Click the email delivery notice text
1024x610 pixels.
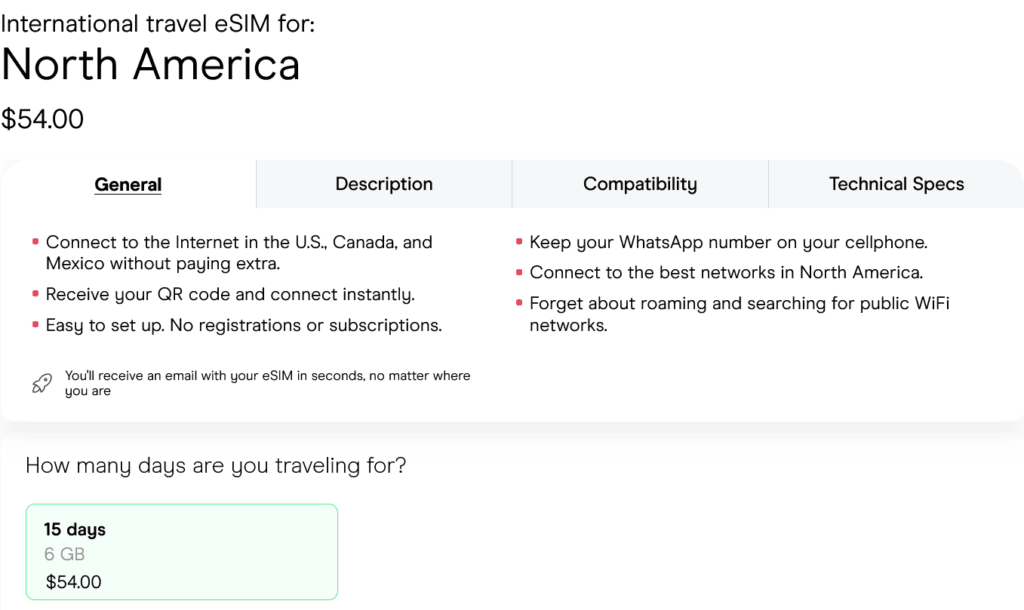[x=267, y=383]
